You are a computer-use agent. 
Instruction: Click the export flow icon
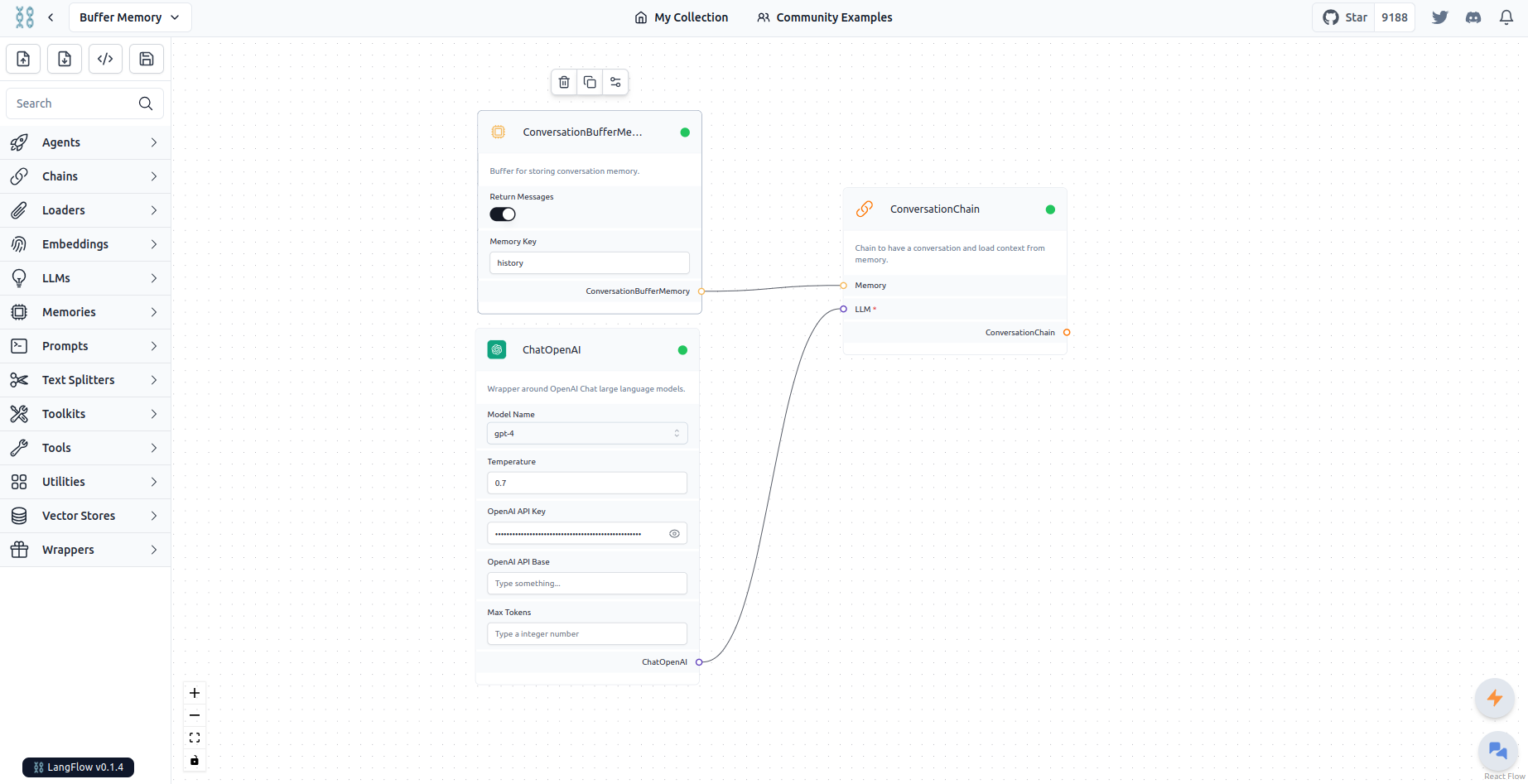[65, 59]
